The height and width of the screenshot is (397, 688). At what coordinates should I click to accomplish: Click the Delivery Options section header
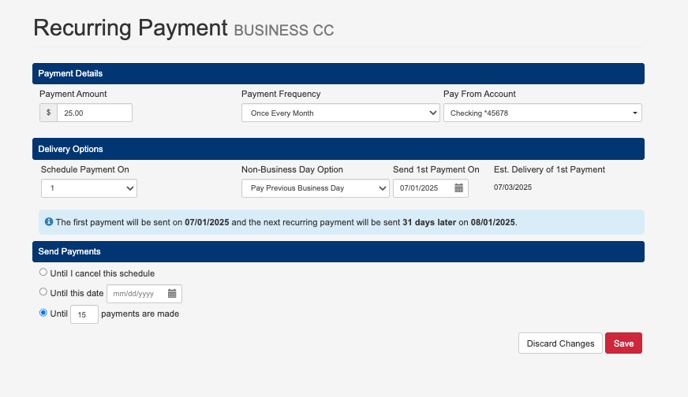tap(338, 149)
